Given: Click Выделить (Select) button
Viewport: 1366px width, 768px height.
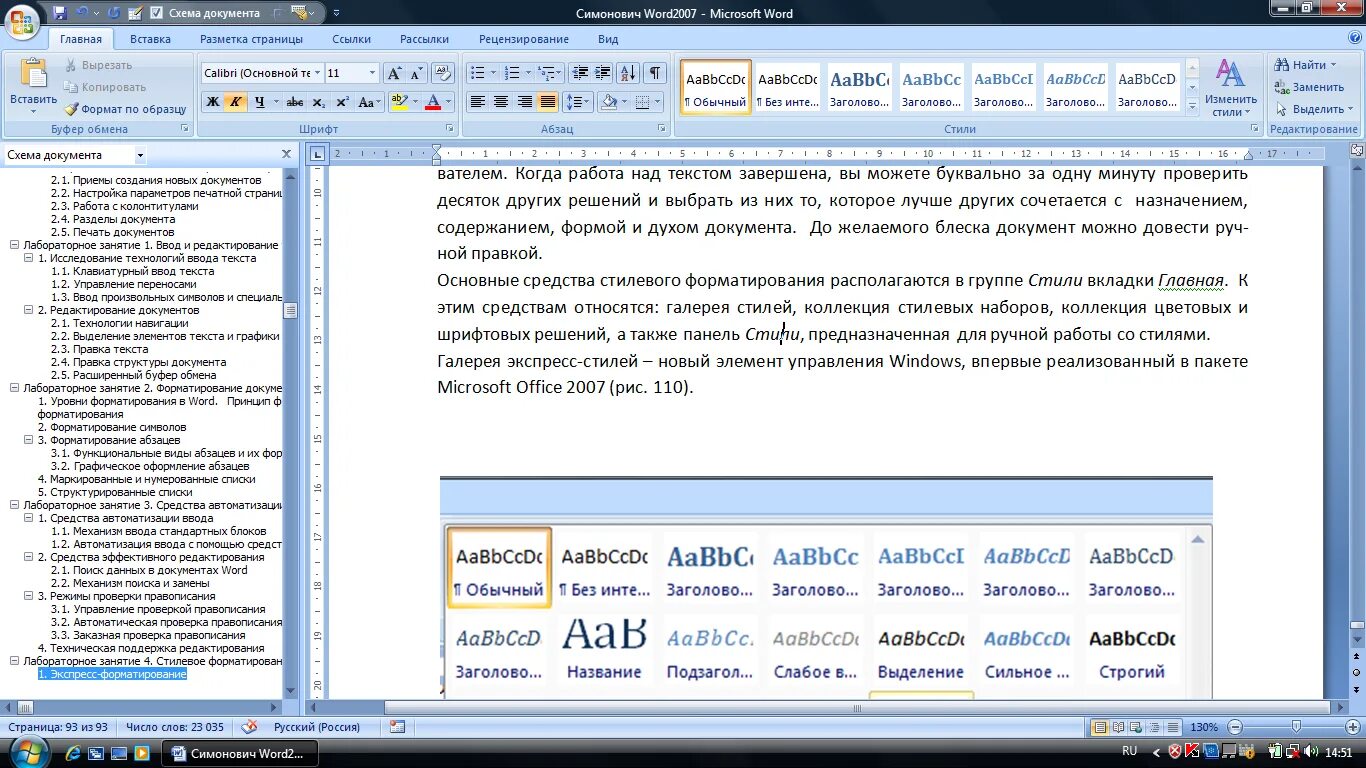Looking at the screenshot, I should coord(1313,109).
